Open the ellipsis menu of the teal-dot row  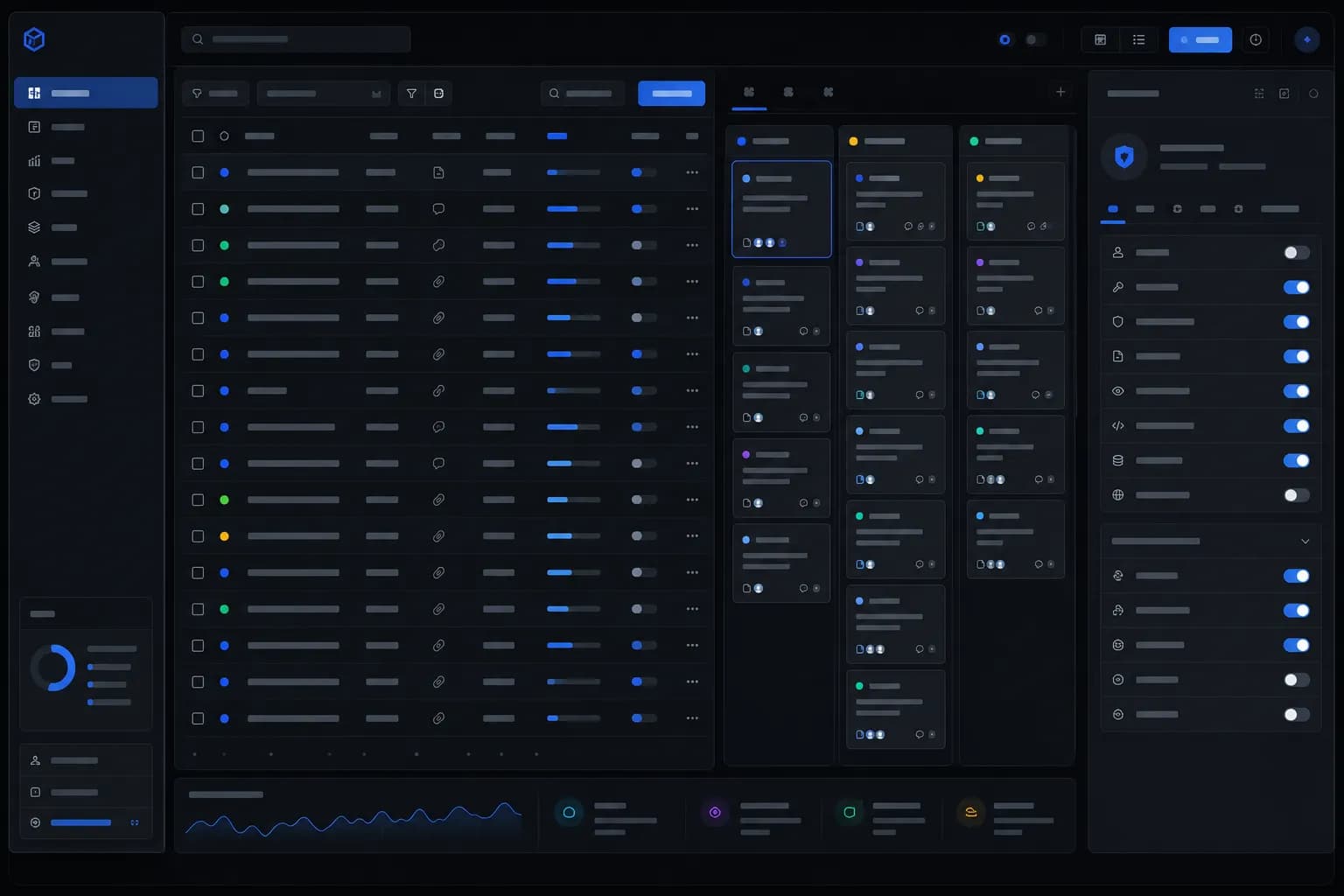(692, 209)
